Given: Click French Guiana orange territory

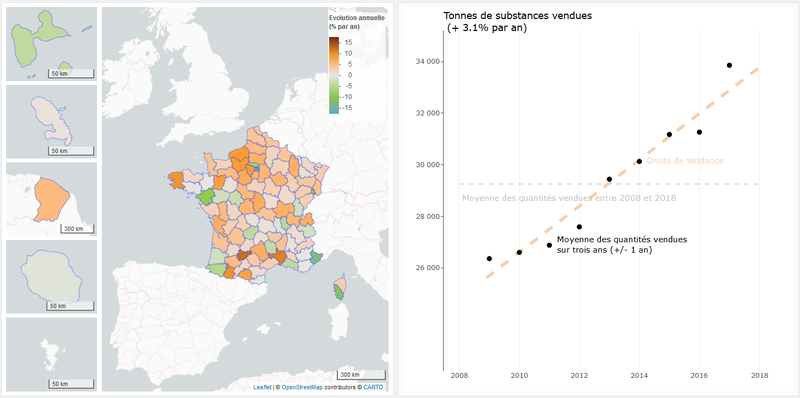Looking at the screenshot, I should coord(51,200).
